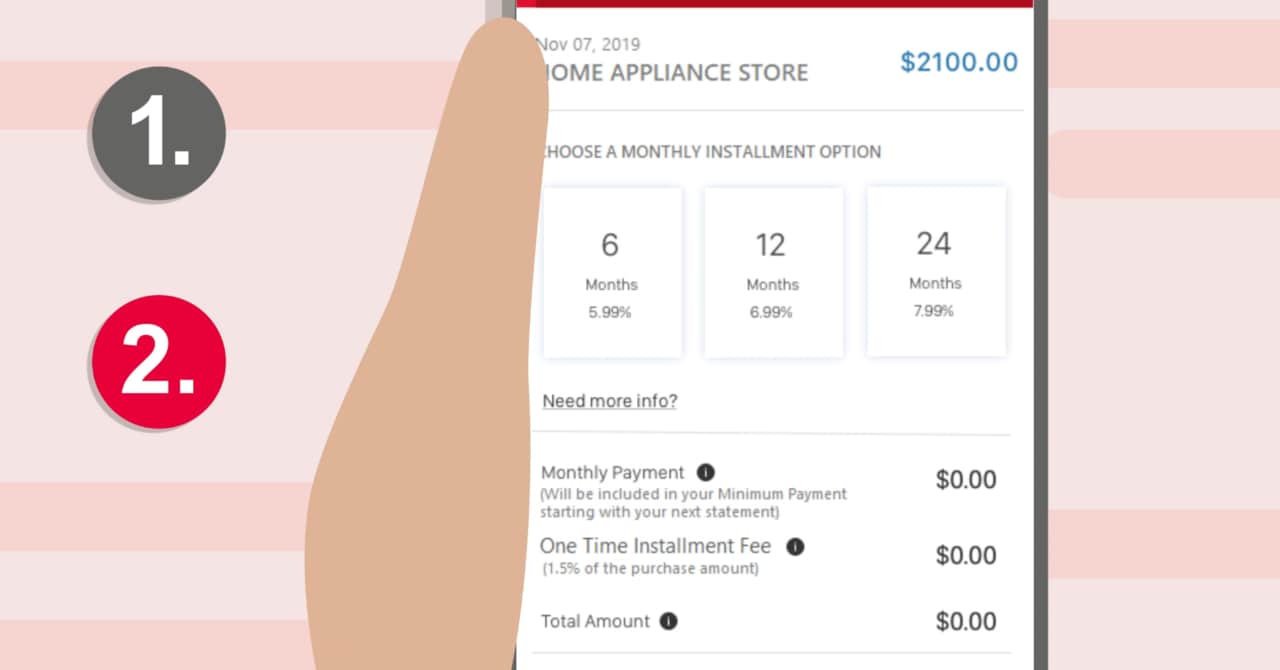The width and height of the screenshot is (1280, 670).
Task: Click the Total Amount info icon
Action: point(668,621)
